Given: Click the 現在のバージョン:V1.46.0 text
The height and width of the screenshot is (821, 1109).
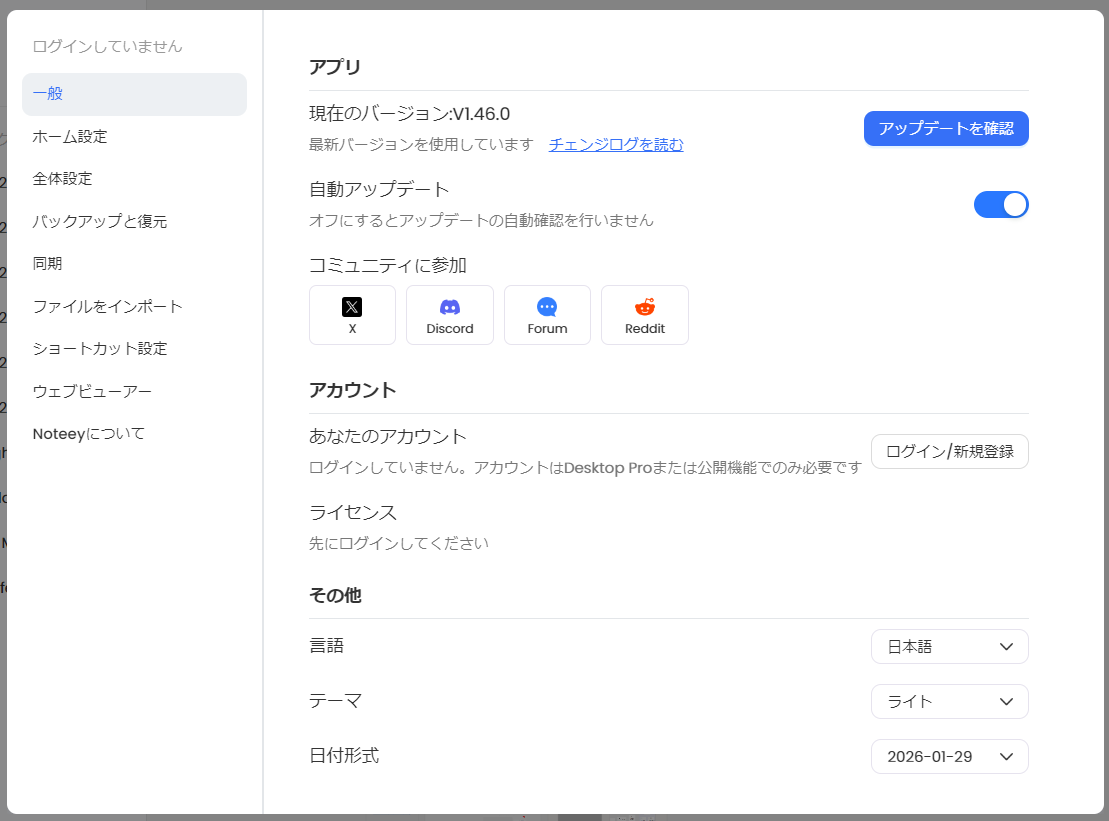Looking at the screenshot, I should coord(410,114).
